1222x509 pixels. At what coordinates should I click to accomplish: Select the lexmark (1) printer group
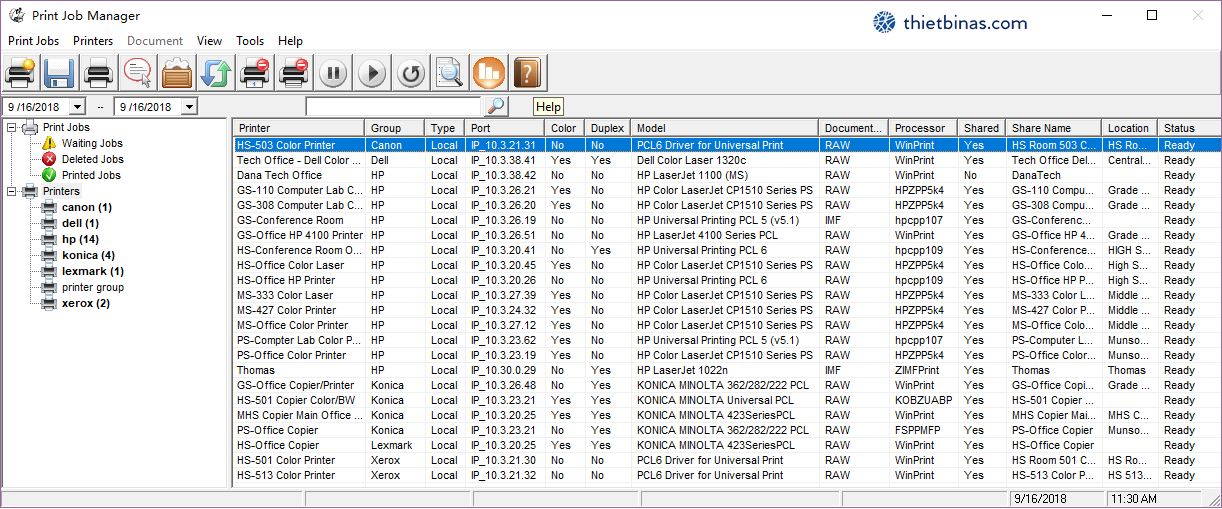(x=93, y=271)
